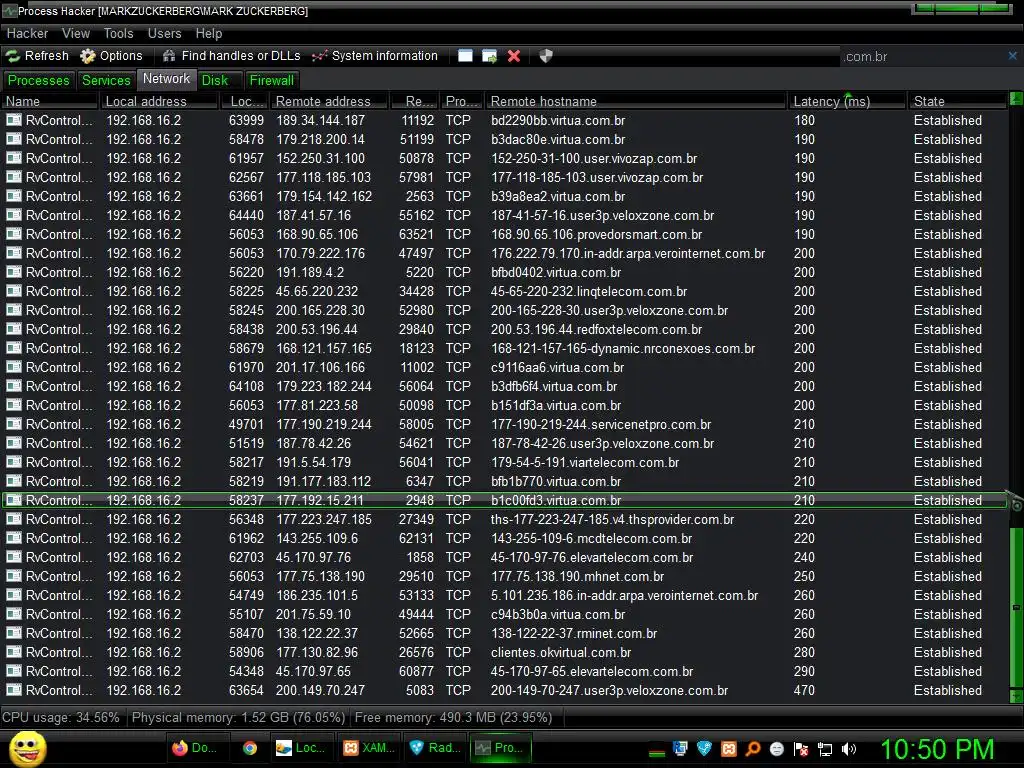
Task: Select row with remote address 179.154.142.162
Action: tap(504, 196)
